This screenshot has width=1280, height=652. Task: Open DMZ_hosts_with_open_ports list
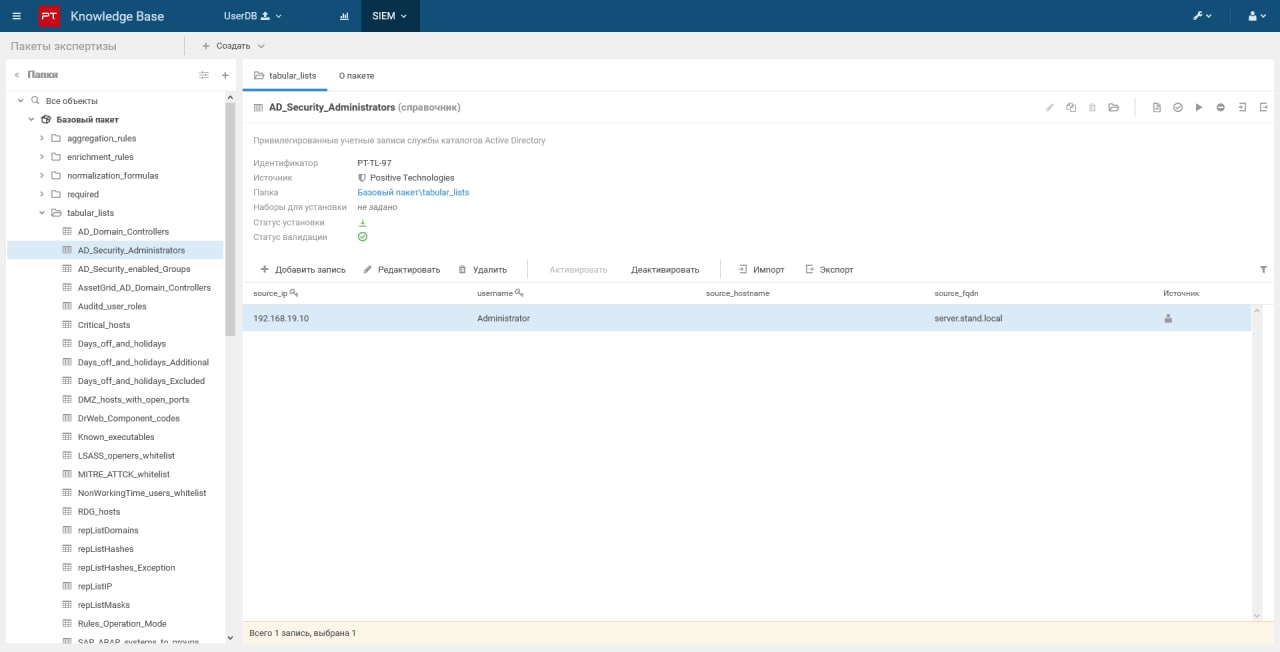(x=133, y=400)
